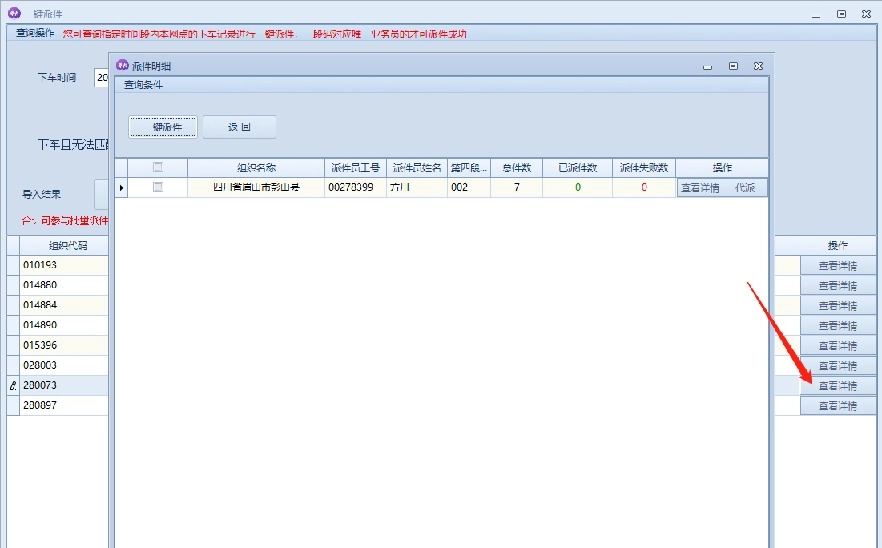Click 代派 in the dialog's operation column
Viewport: 882px width, 548px height.
(745, 187)
